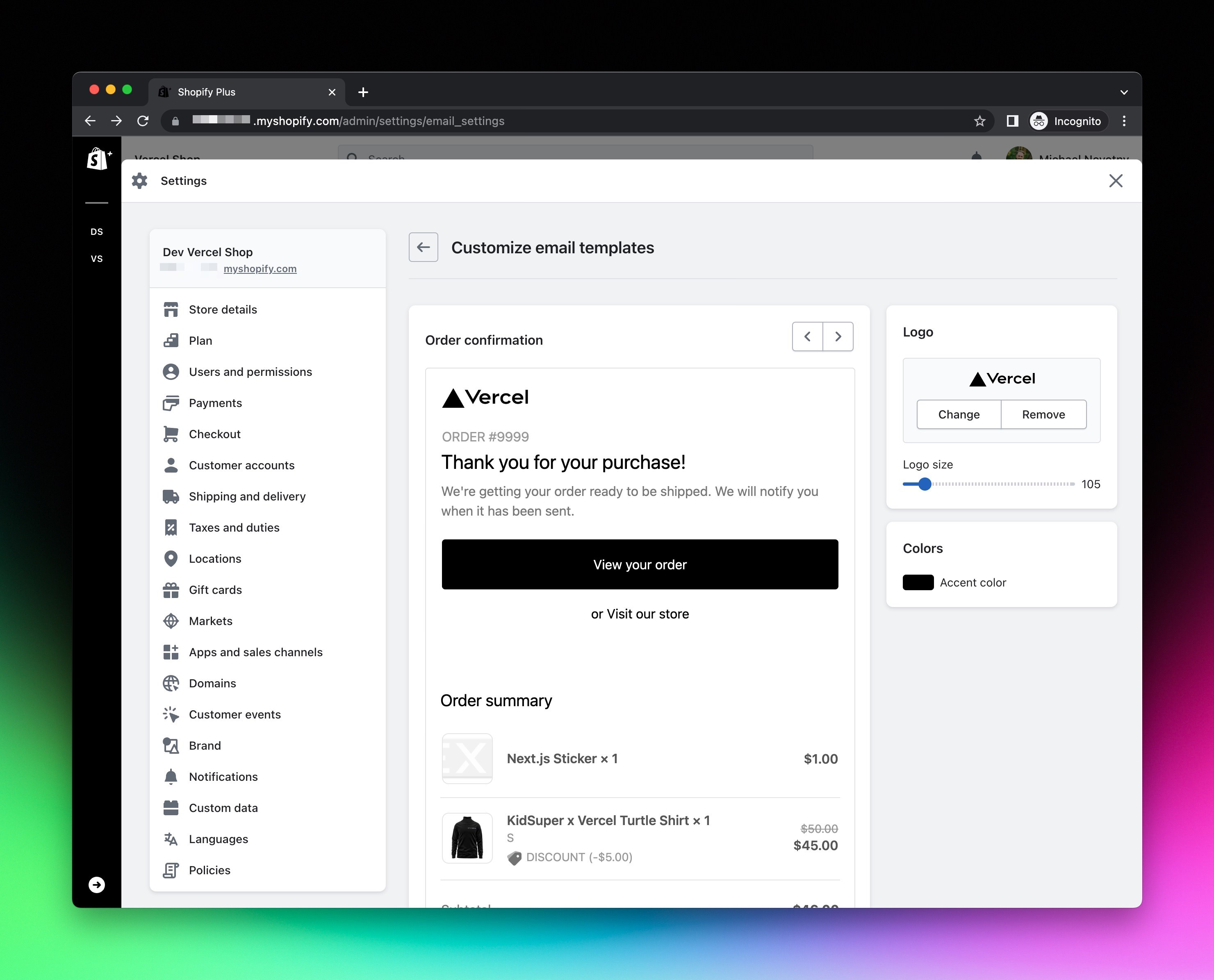Click Vercel logo in email preview
This screenshot has width=1214, height=980.
point(485,398)
